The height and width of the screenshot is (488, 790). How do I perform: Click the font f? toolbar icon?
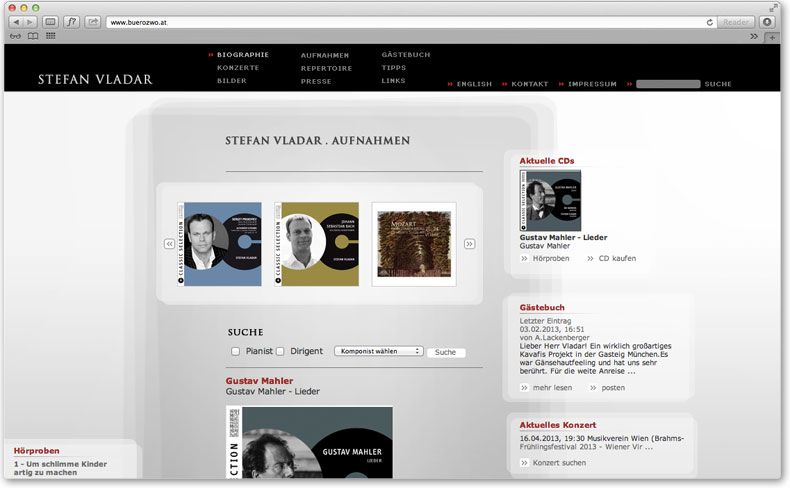tap(72, 22)
